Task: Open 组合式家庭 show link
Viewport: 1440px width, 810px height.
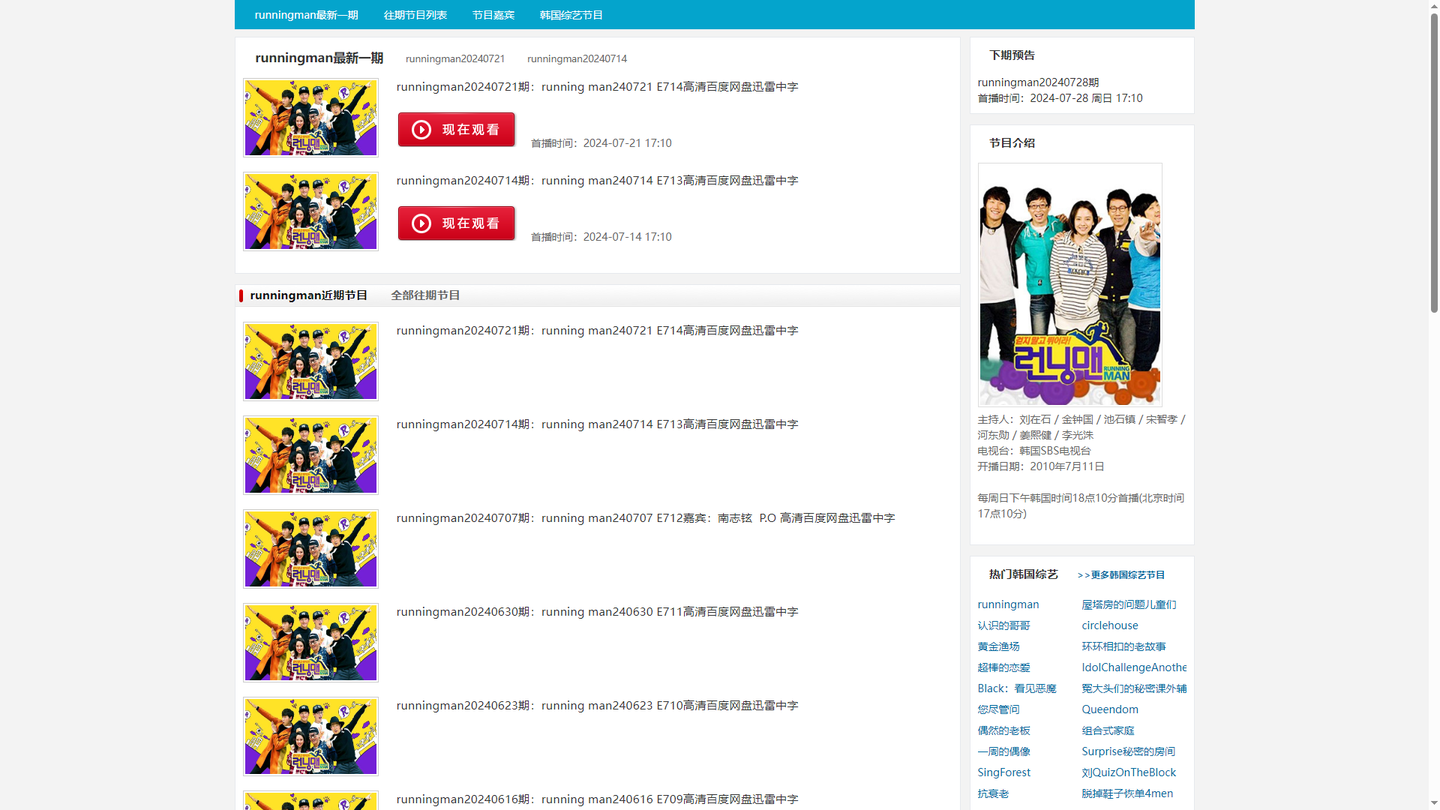Action: 1108,731
